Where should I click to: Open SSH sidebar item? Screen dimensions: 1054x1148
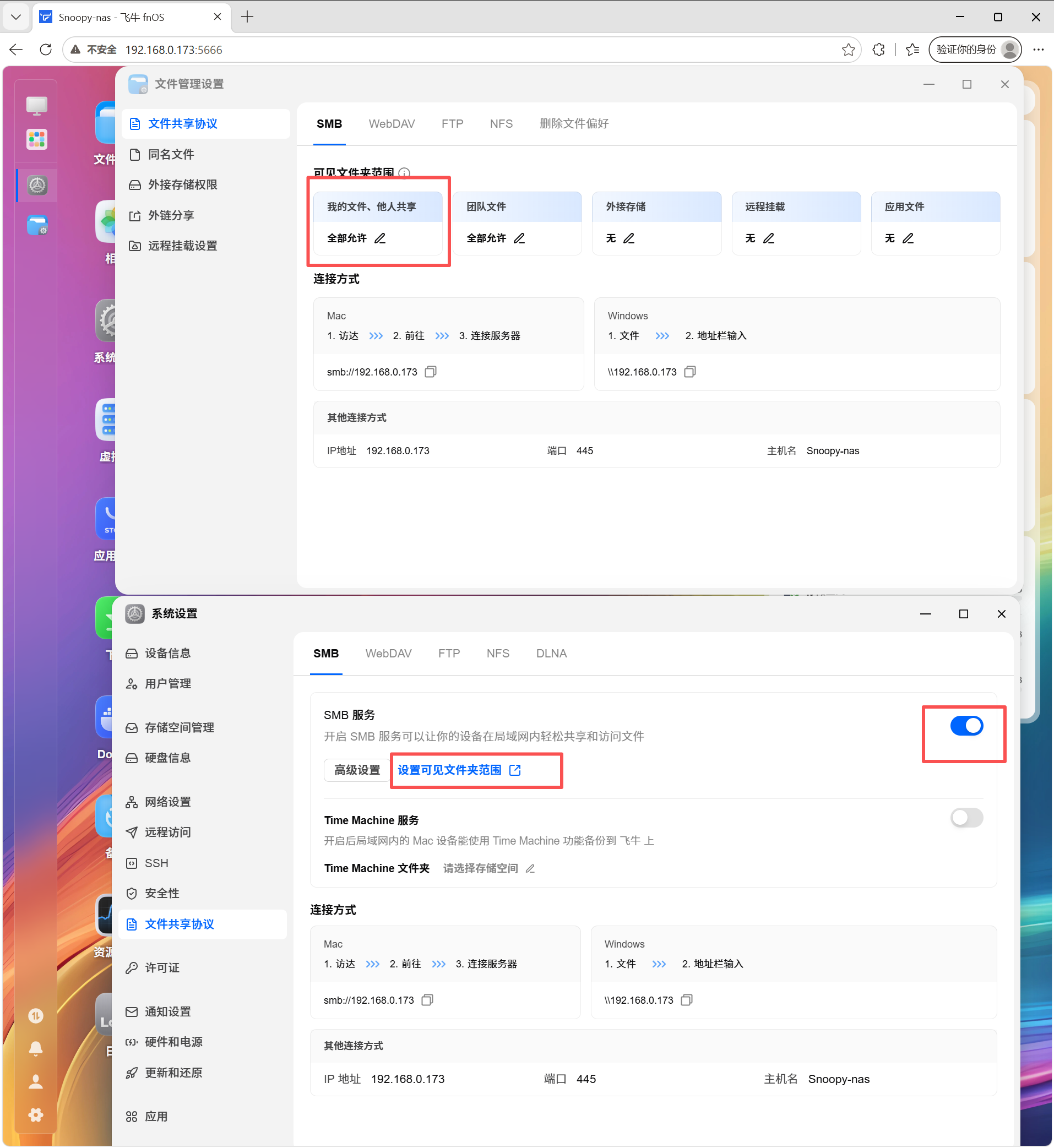[203, 863]
